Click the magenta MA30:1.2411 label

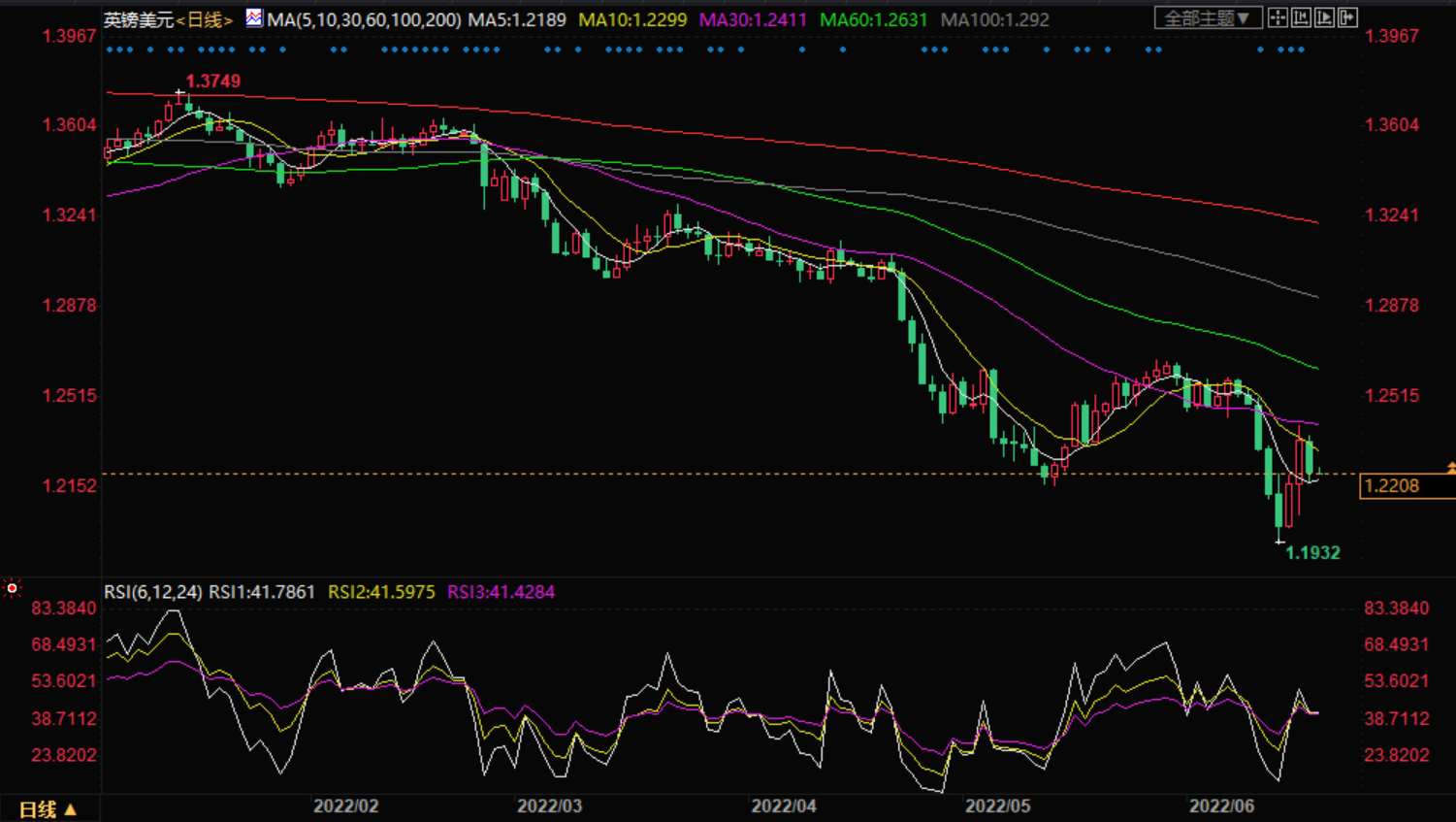point(754,19)
